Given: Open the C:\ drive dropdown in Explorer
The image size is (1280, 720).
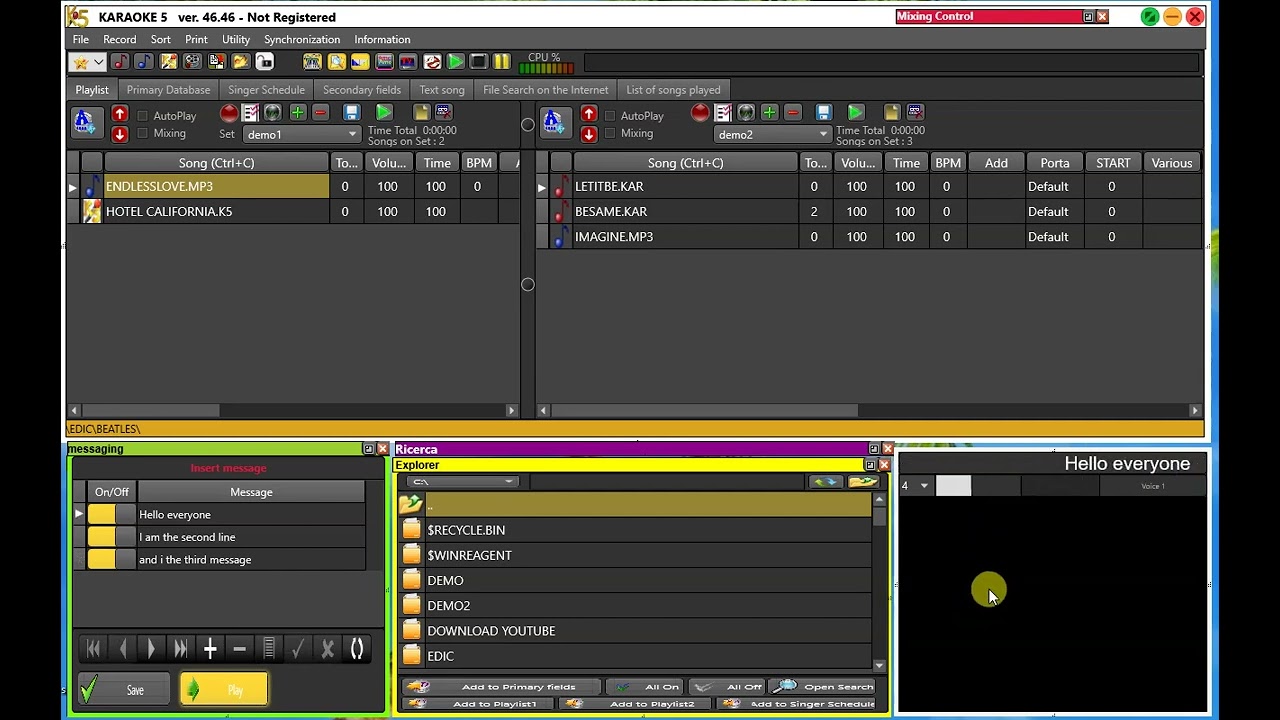Looking at the screenshot, I should (x=509, y=482).
